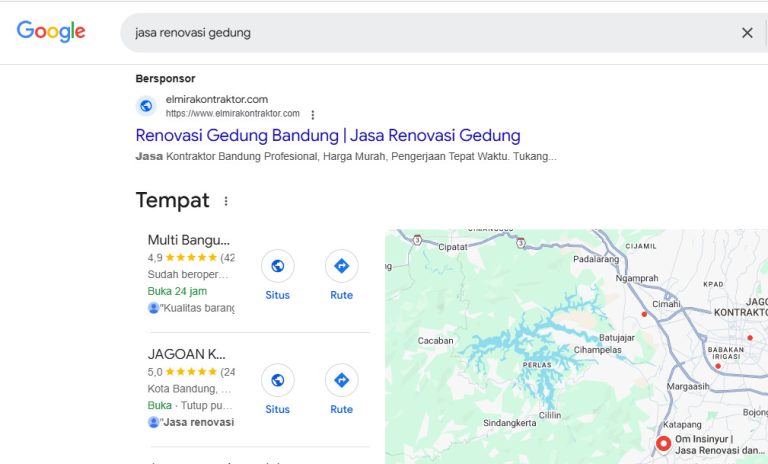The height and width of the screenshot is (464, 768).
Task: Select the Multi Bangu... place listing
Action: 189,240
